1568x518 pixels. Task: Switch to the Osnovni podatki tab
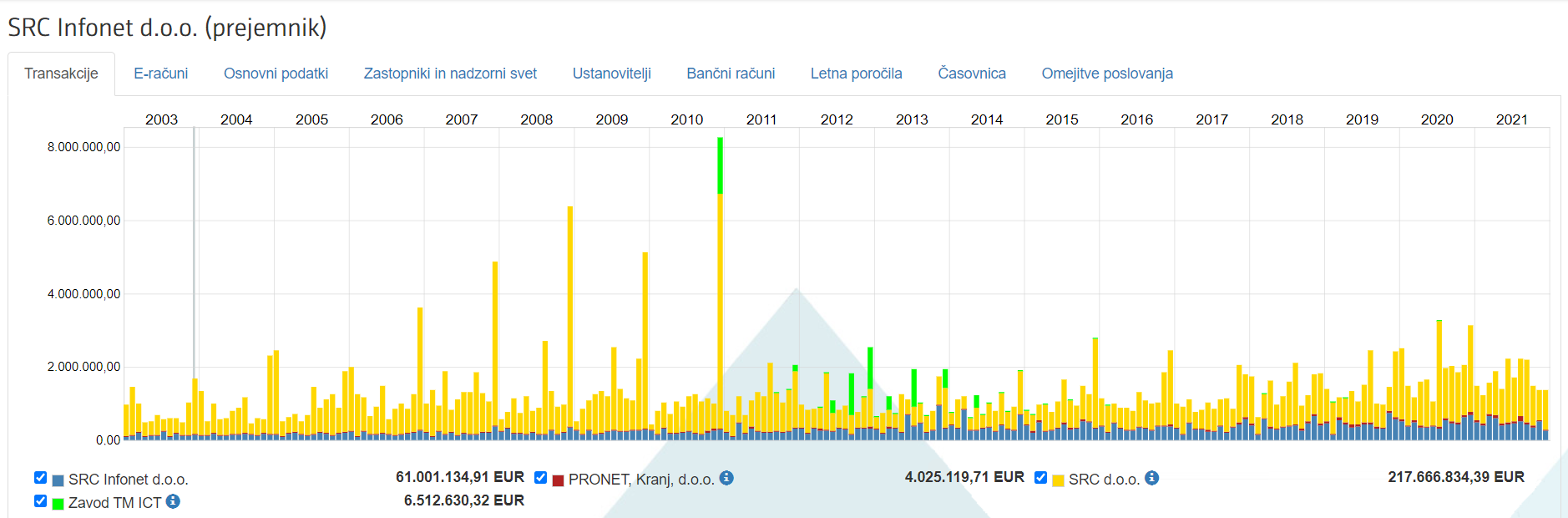(276, 74)
